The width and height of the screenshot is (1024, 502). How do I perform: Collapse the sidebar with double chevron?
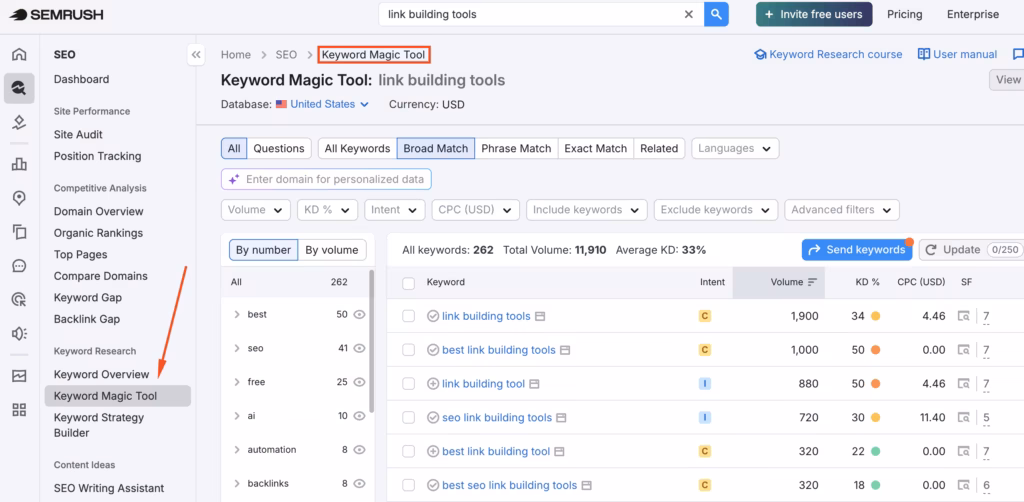coord(197,55)
